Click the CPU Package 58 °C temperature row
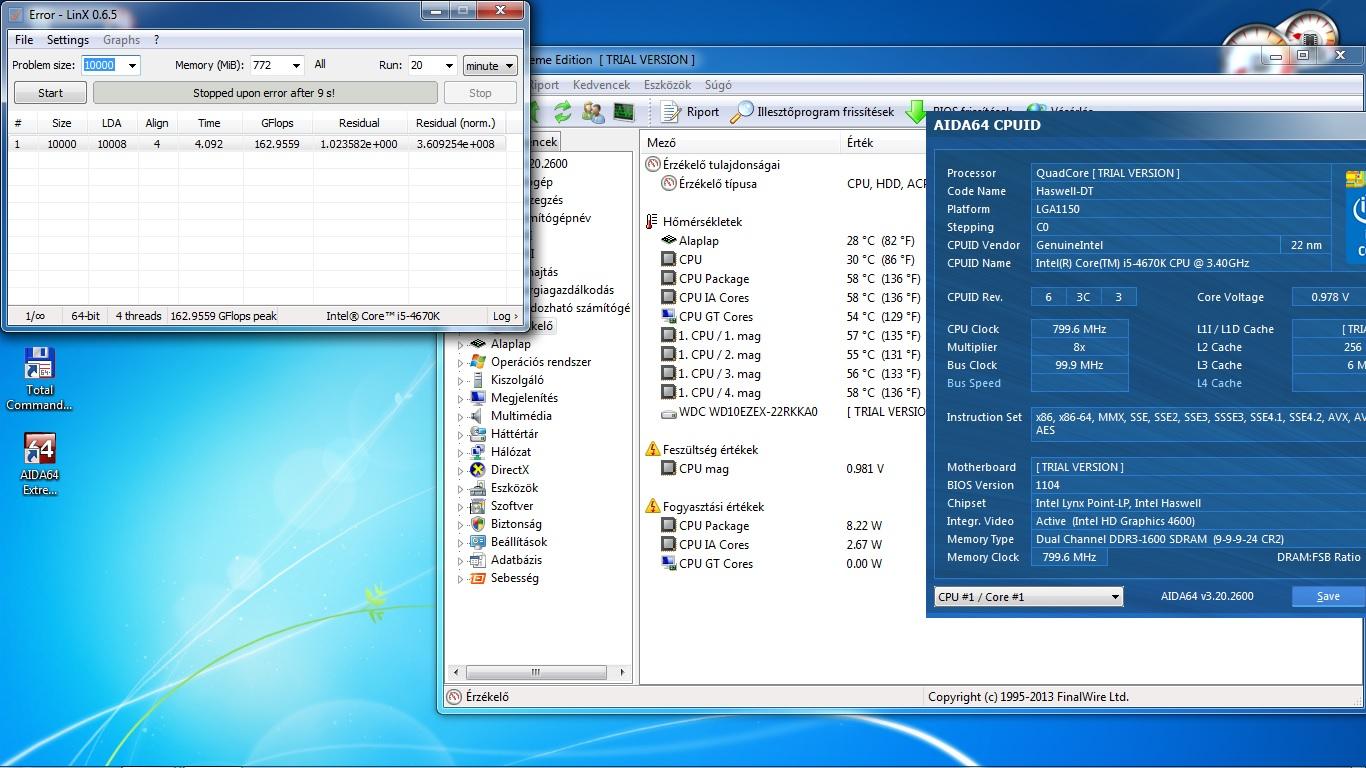1366x768 pixels. 785,279
